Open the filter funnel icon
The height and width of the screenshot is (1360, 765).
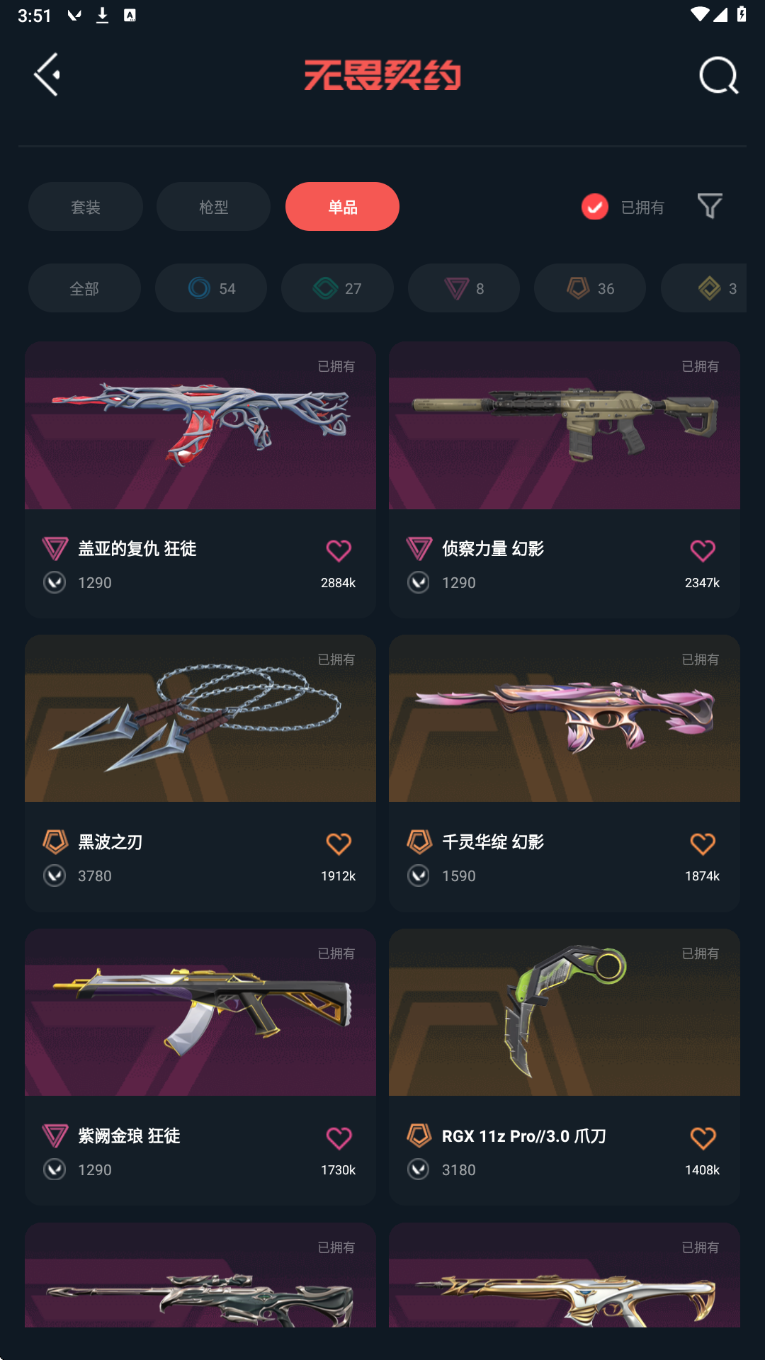(710, 206)
